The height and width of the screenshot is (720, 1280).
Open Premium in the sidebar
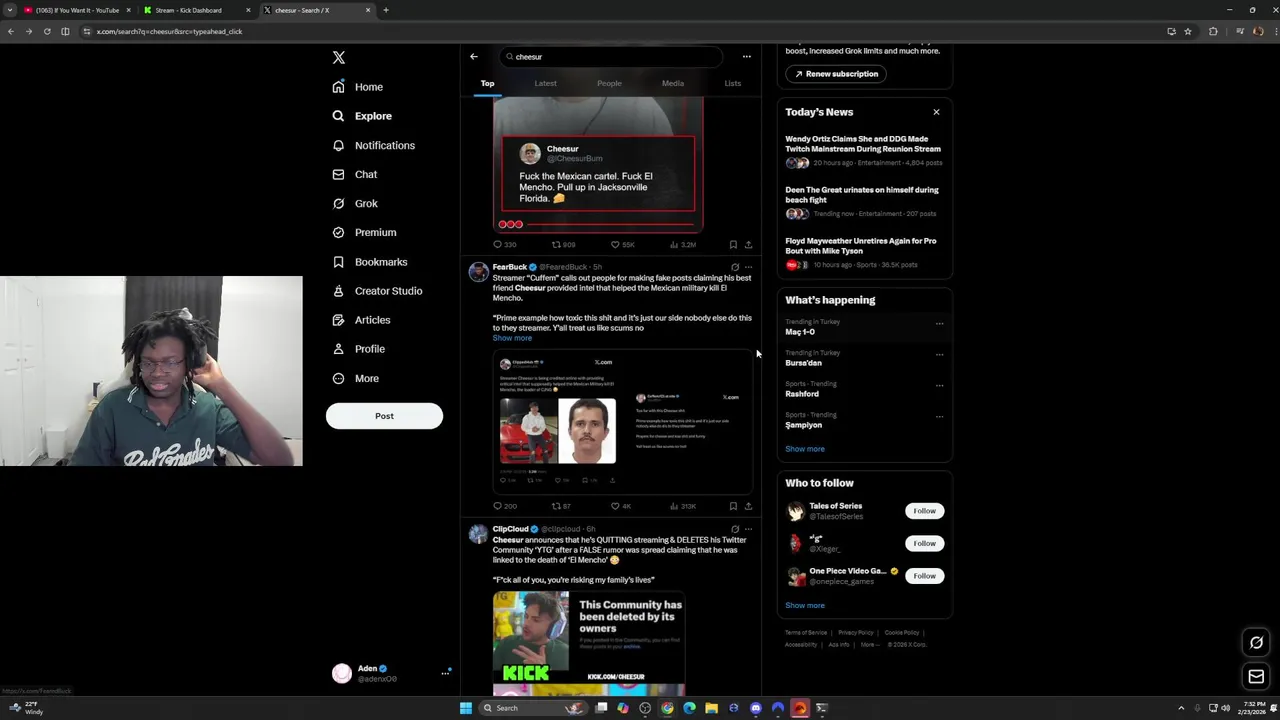pyautogui.click(x=364, y=232)
